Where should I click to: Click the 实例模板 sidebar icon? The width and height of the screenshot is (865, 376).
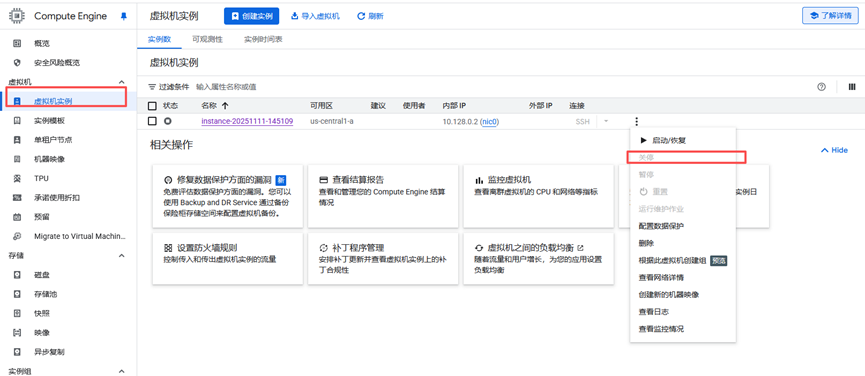click(17, 121)
